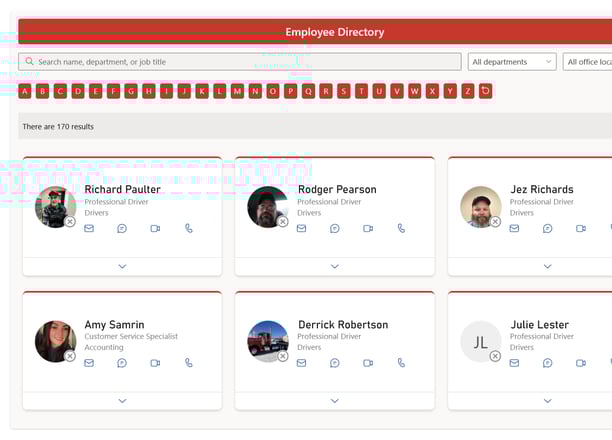Filter employees by letter Q
The image size is (612, 440).
pyautogui.click(x=308, y=91)
